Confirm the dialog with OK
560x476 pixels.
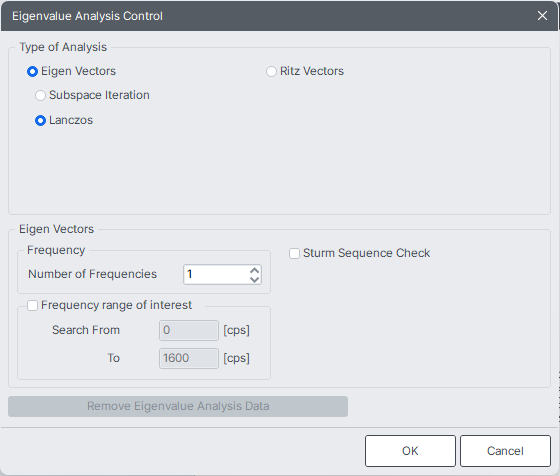[x=410, y=451]
